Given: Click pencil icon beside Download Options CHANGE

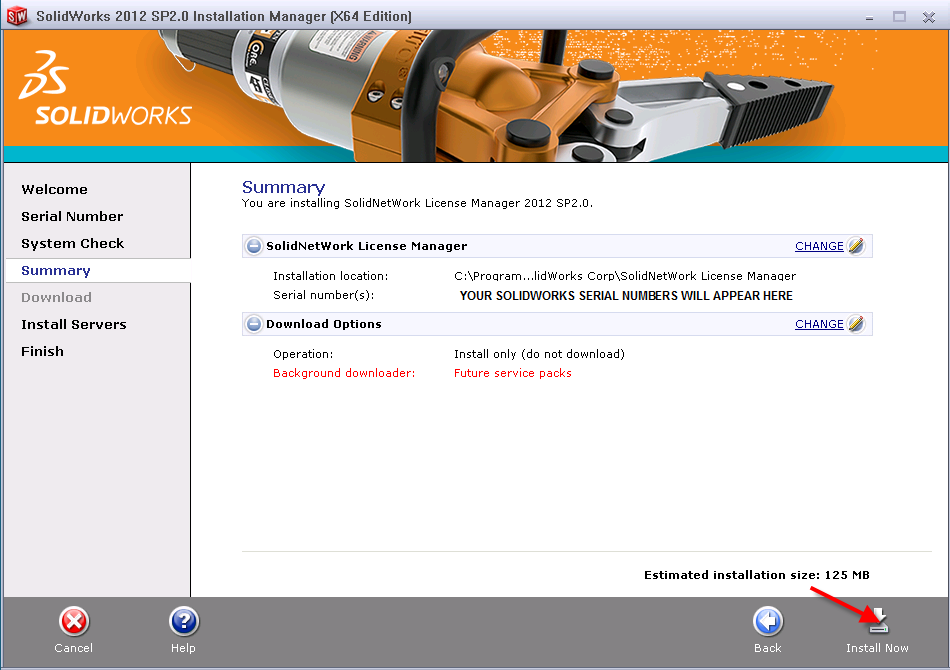Looking at the screenshot, I should (x=856, y=324).
